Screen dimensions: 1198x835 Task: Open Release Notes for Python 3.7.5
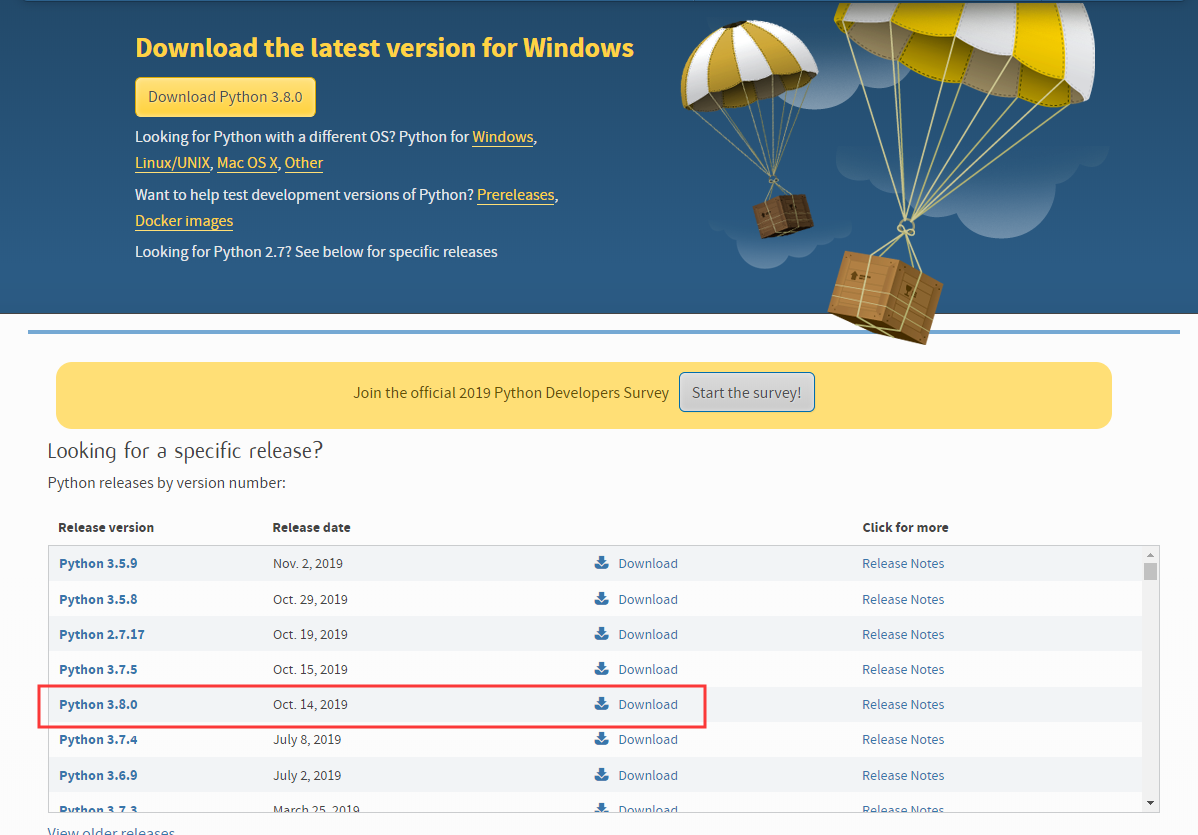point(903,670)
